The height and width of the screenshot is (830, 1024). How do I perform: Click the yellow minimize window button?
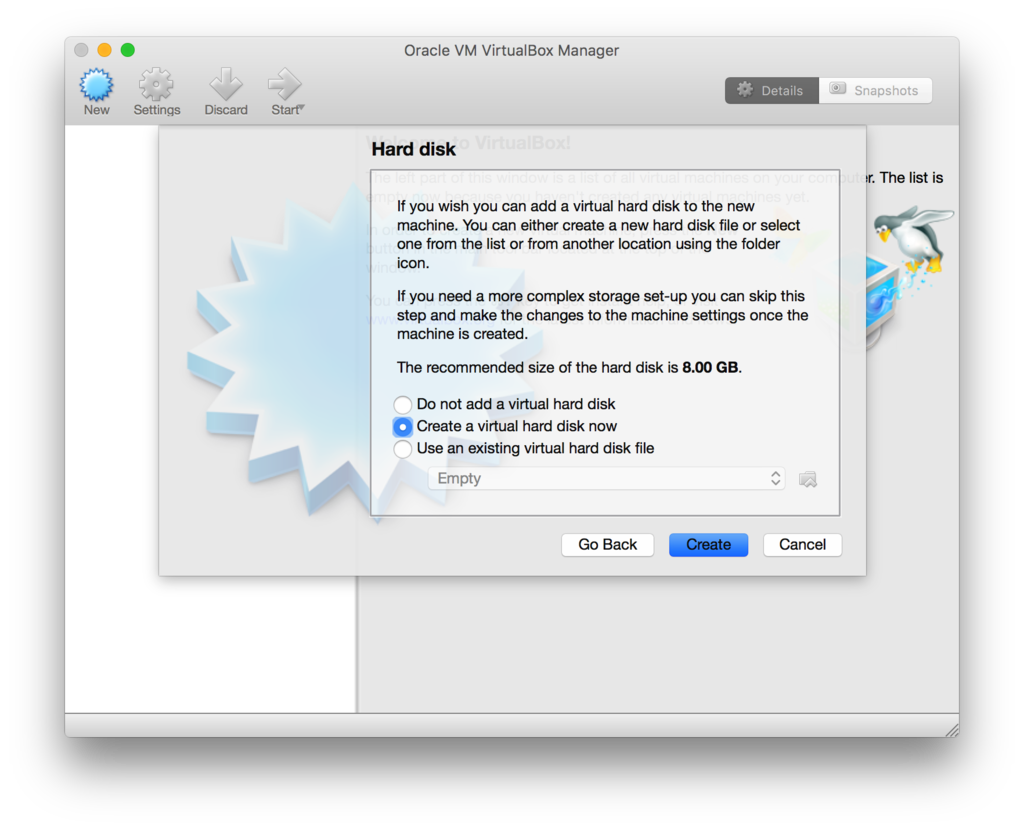click(104, 50)
